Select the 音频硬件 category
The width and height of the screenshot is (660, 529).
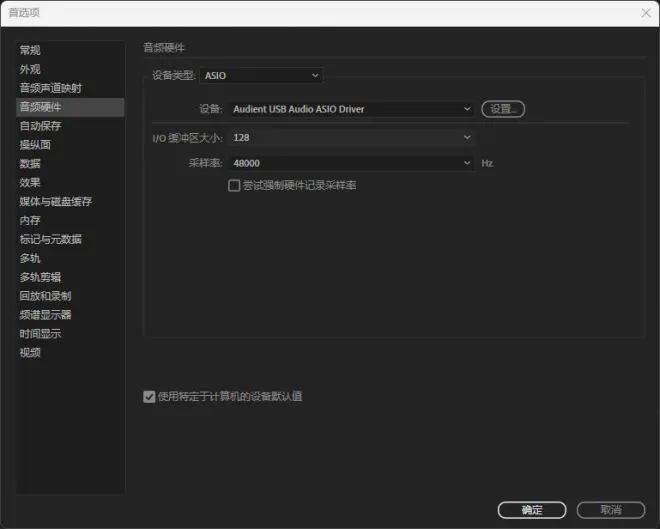[70, 107]
